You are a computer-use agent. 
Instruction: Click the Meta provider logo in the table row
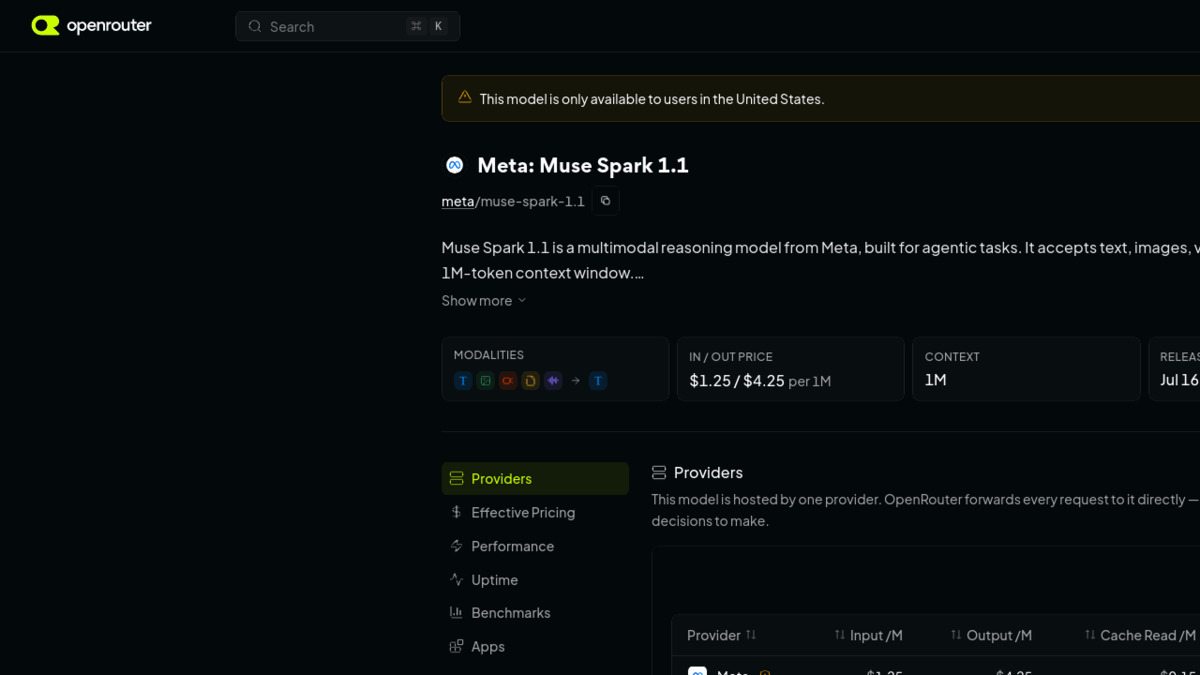coord(697,671)
